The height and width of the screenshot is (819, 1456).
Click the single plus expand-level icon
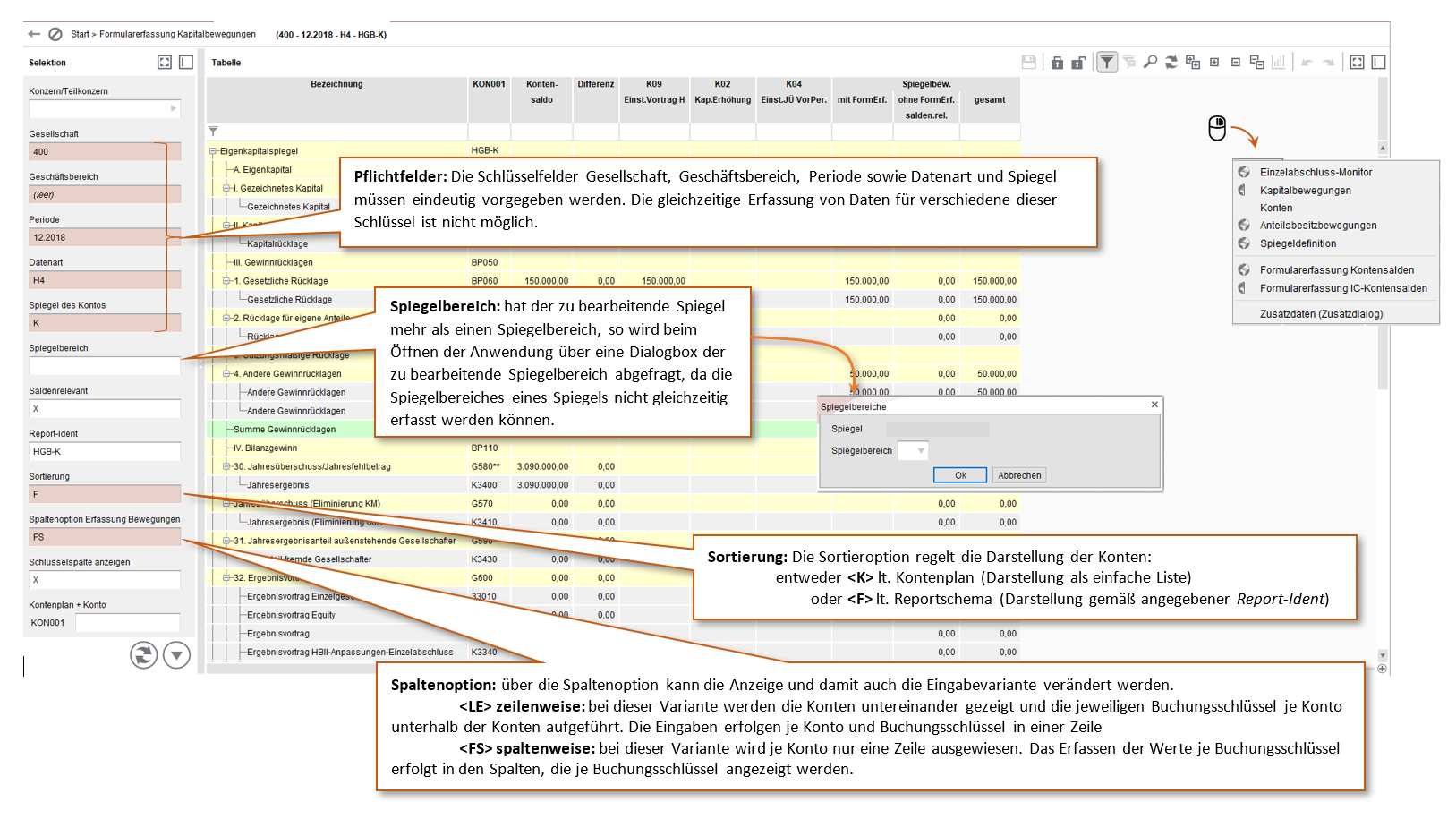pos(1214,62)
